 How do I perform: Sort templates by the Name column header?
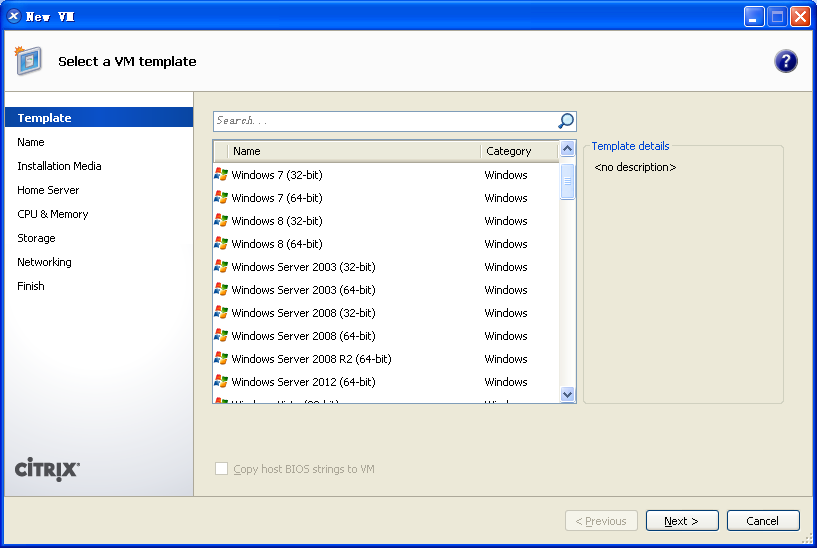(x=354, y=151)
